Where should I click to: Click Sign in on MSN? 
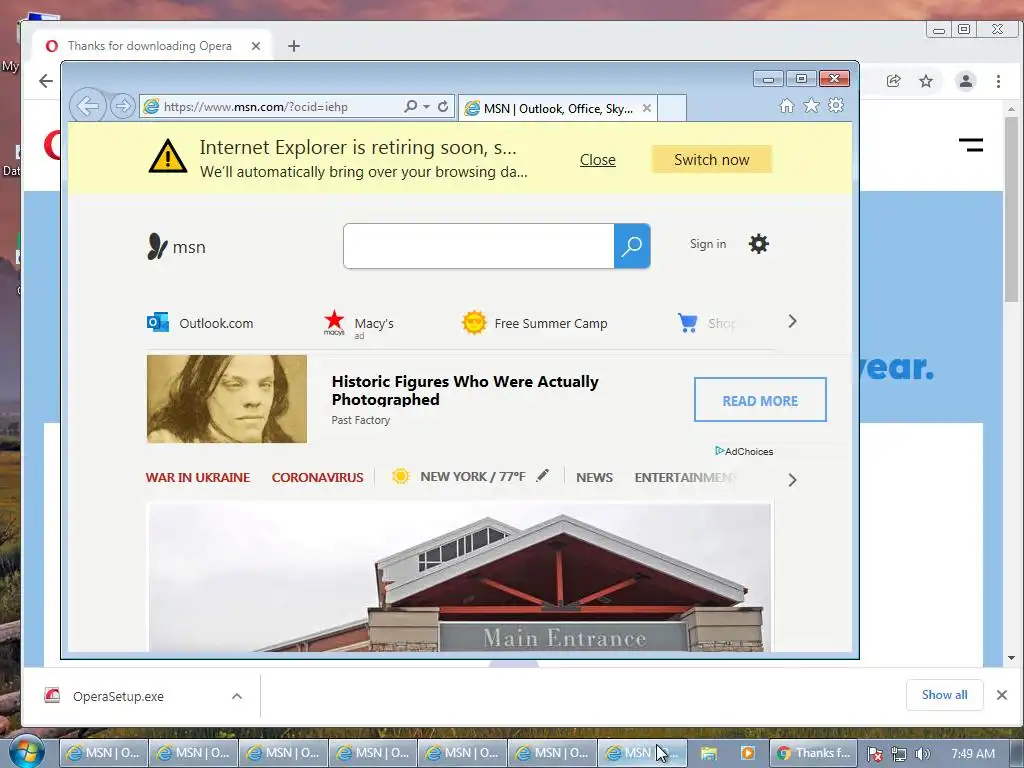coord(708,244)
